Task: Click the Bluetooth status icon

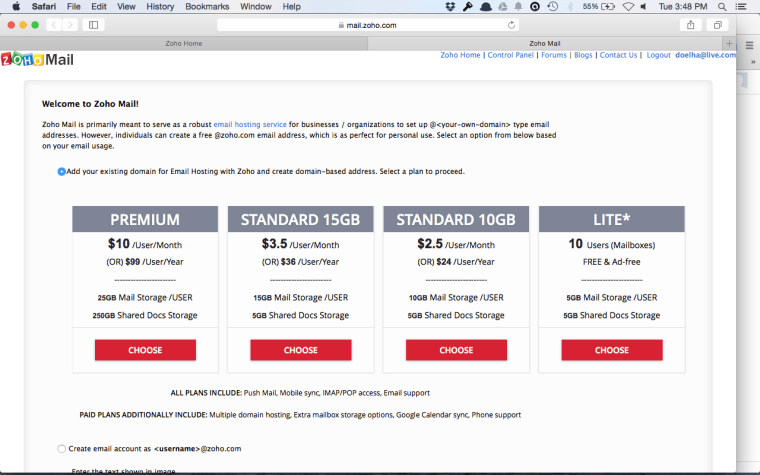Action: pos(570,6)
